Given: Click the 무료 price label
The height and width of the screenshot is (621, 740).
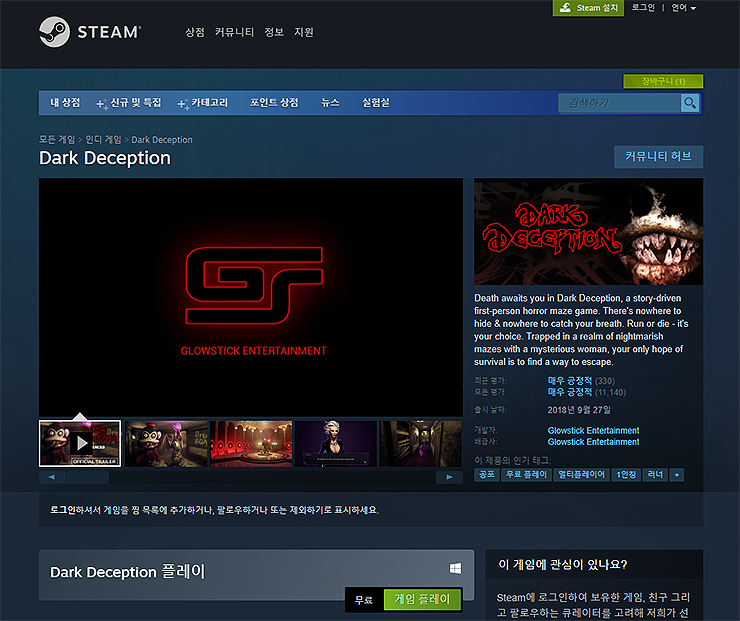Looking at the screenshot, I should click(x=363, y=600).
